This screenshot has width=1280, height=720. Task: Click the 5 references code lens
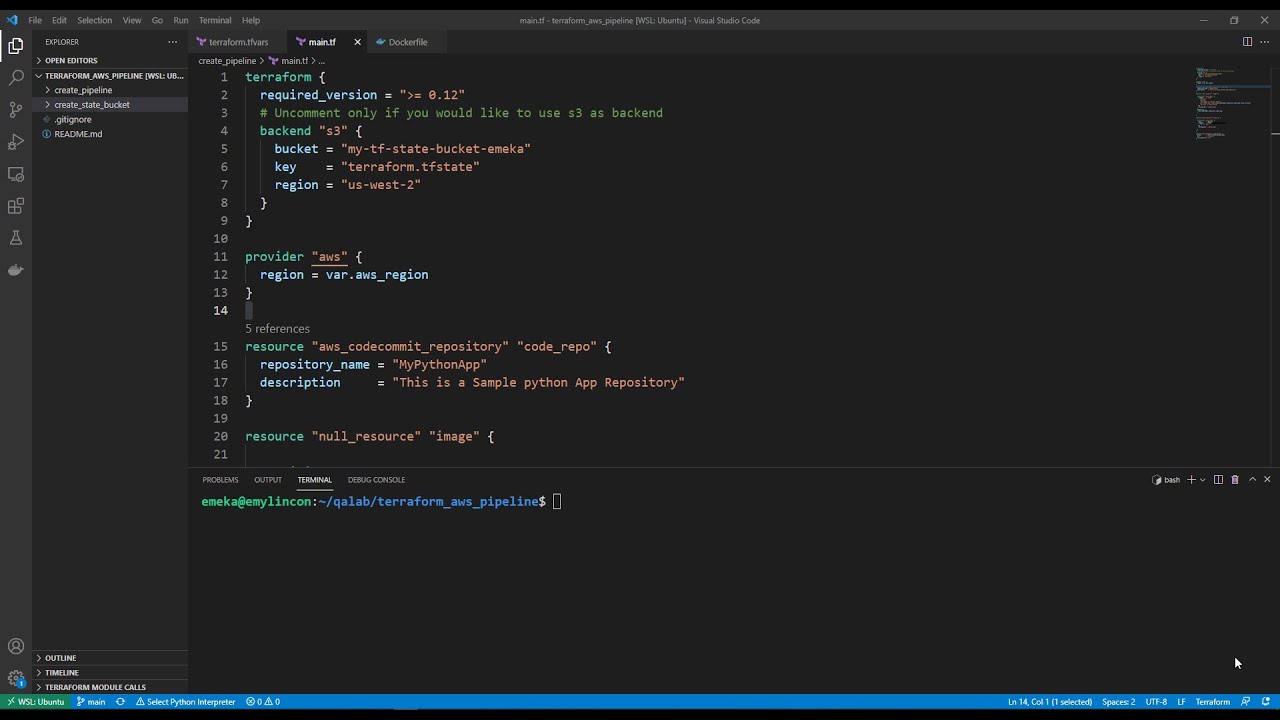tap(277, 329)
